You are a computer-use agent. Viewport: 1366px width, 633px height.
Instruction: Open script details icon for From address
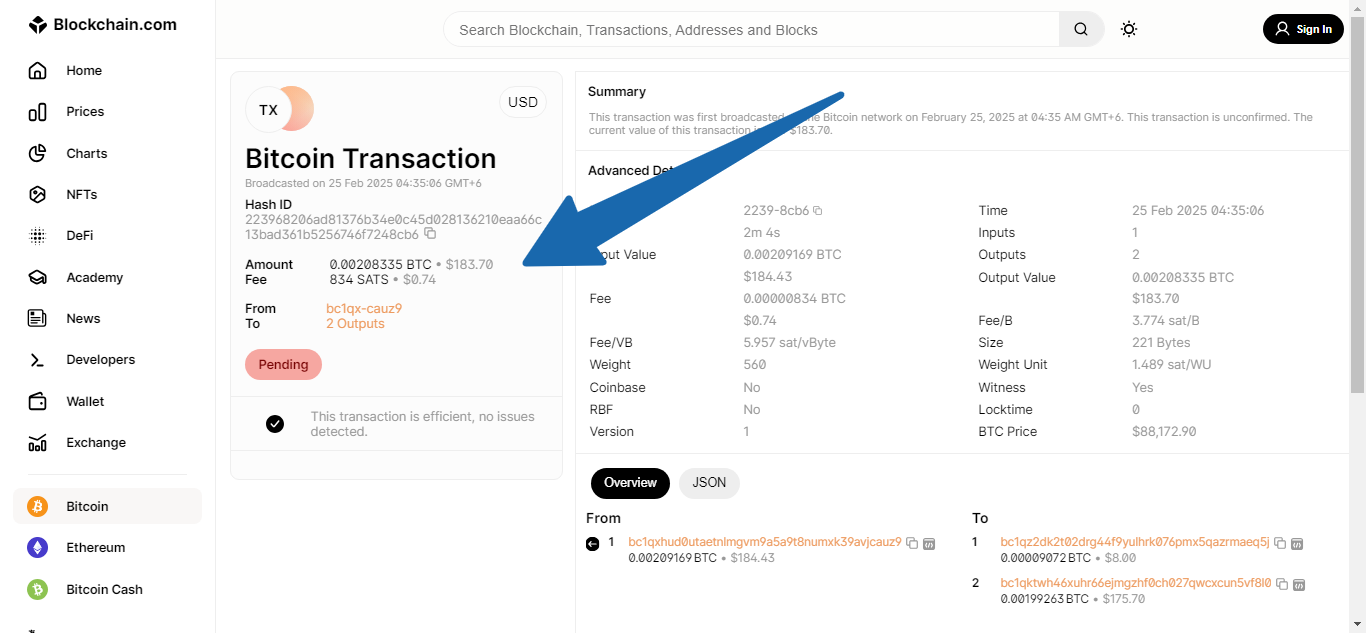pyautogui.click(x=929, y=543)
